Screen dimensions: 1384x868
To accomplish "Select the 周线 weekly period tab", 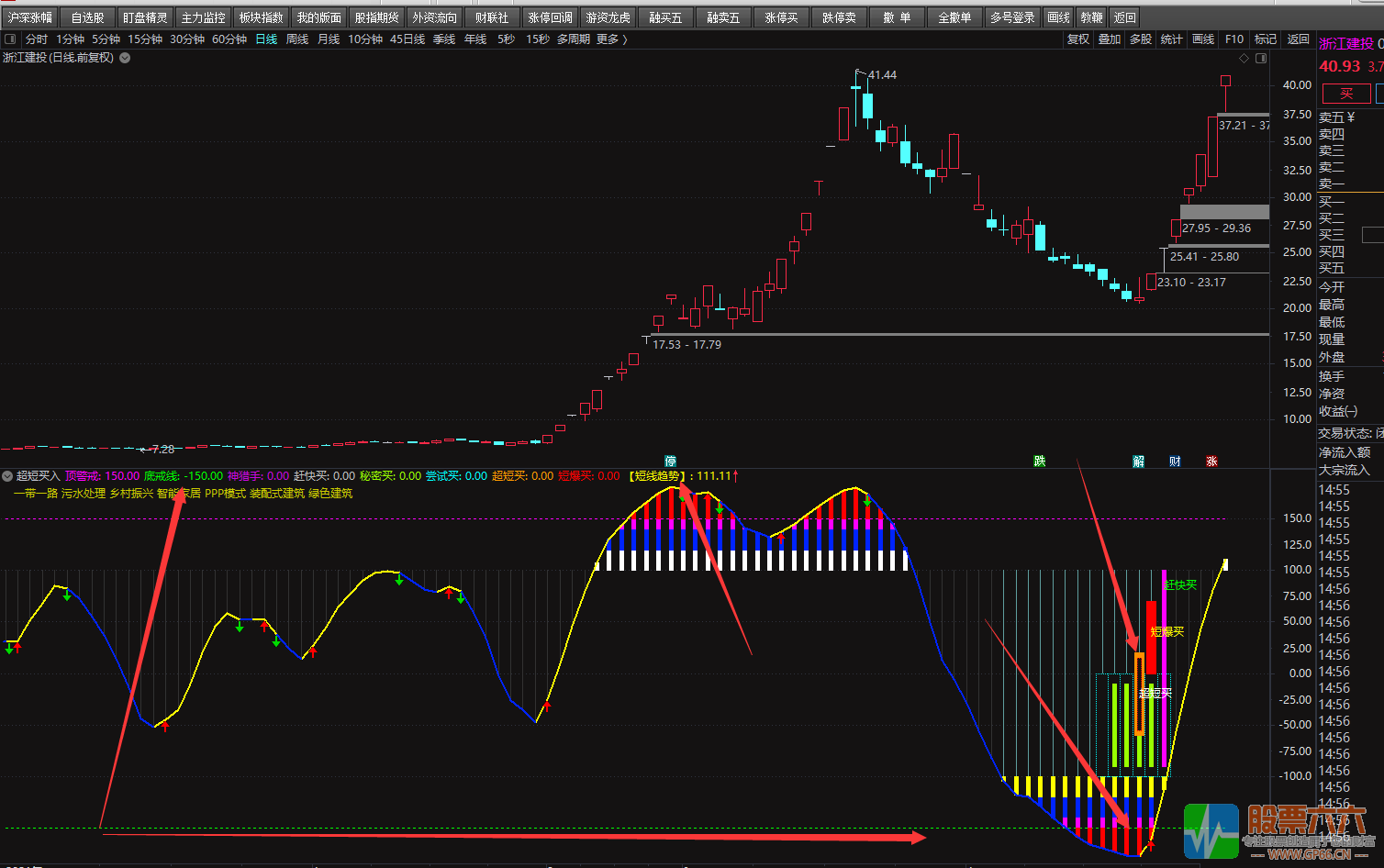I will click(297, 39).
